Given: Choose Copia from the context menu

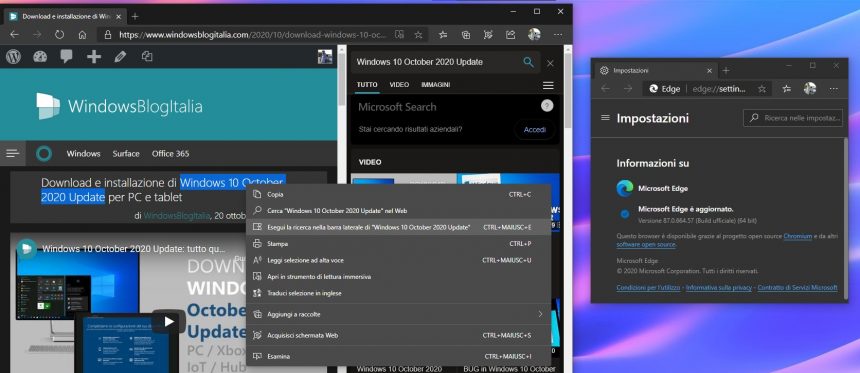Looking at the screenshot, I should 398,194.
